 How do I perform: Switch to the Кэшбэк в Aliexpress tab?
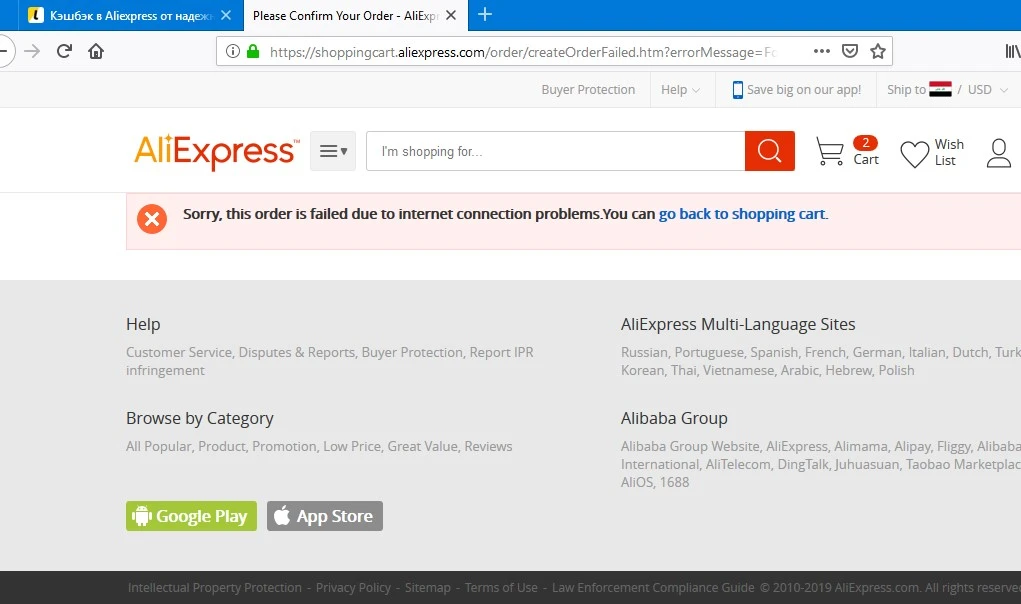pos(130,15)
